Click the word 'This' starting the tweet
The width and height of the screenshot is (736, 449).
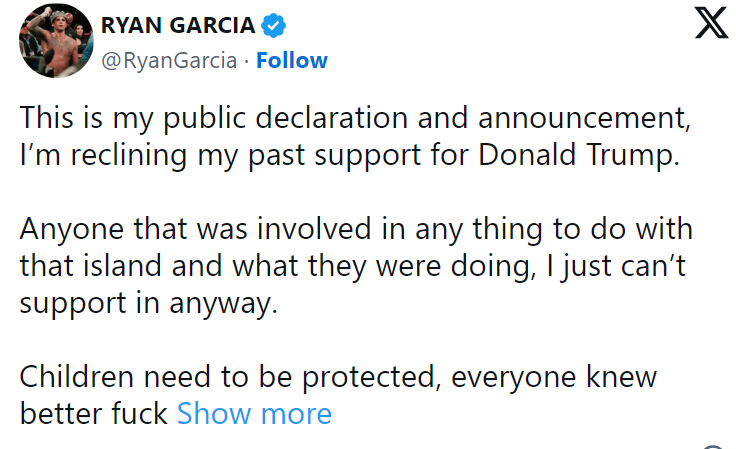(49, 118)
